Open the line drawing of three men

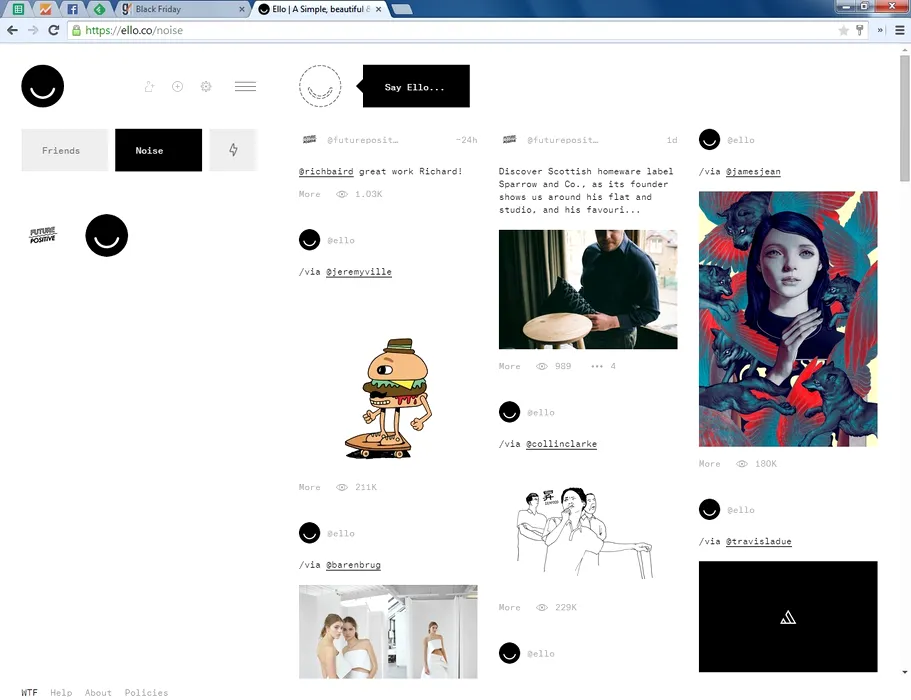coord(584,533)
